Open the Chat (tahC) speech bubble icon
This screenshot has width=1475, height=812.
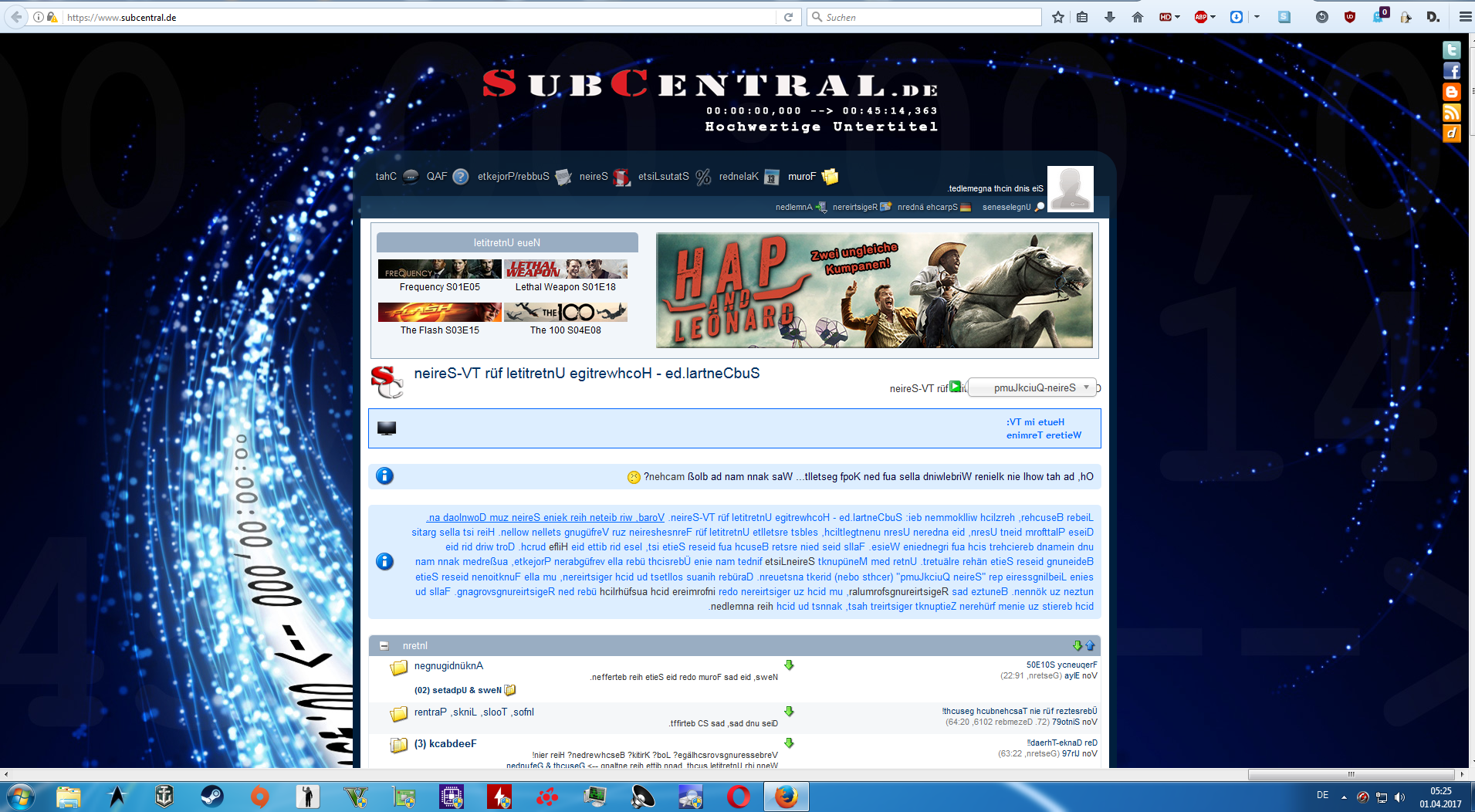pyautogui.click(x=411, y=176)
